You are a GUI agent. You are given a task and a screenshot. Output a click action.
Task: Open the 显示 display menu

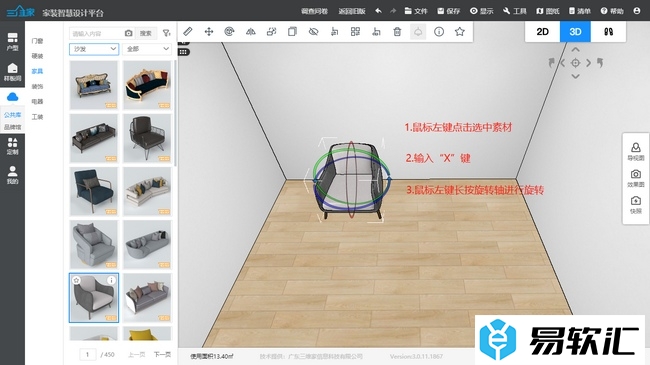(x=482, y=11)
